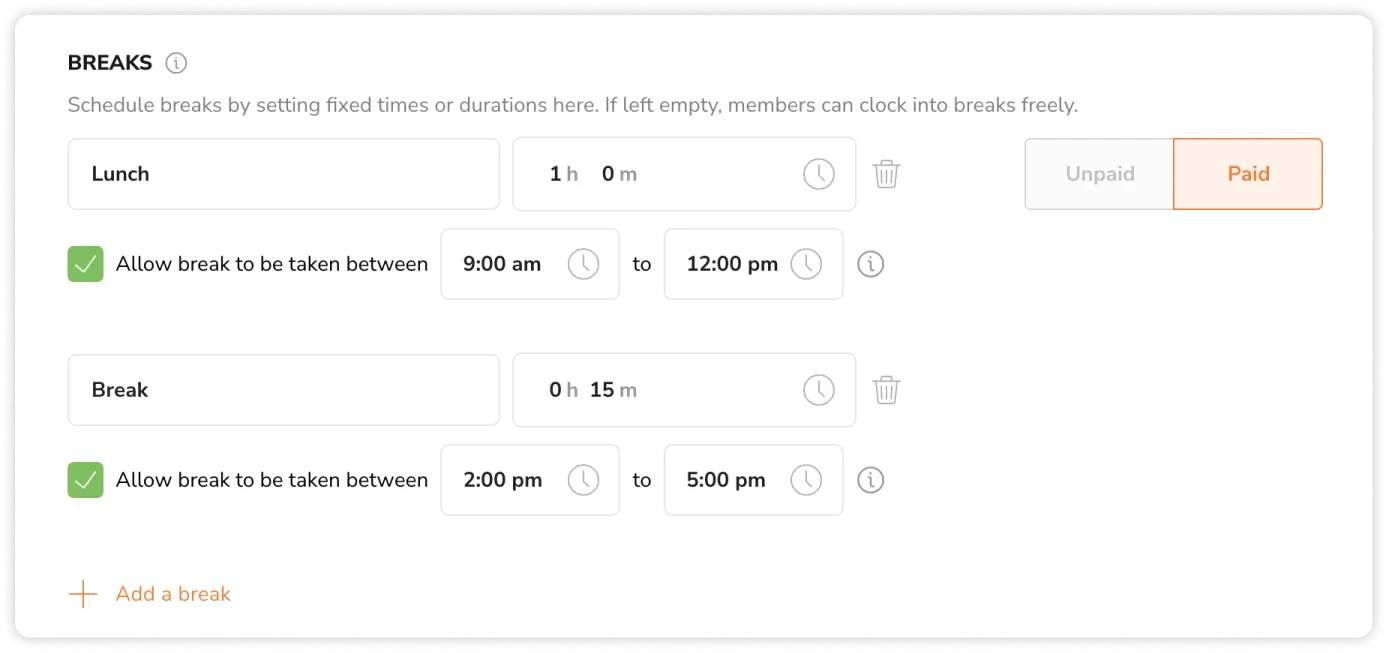1388x653 pixels.
Task: Edit the Break name field
Action: (283, 390)
